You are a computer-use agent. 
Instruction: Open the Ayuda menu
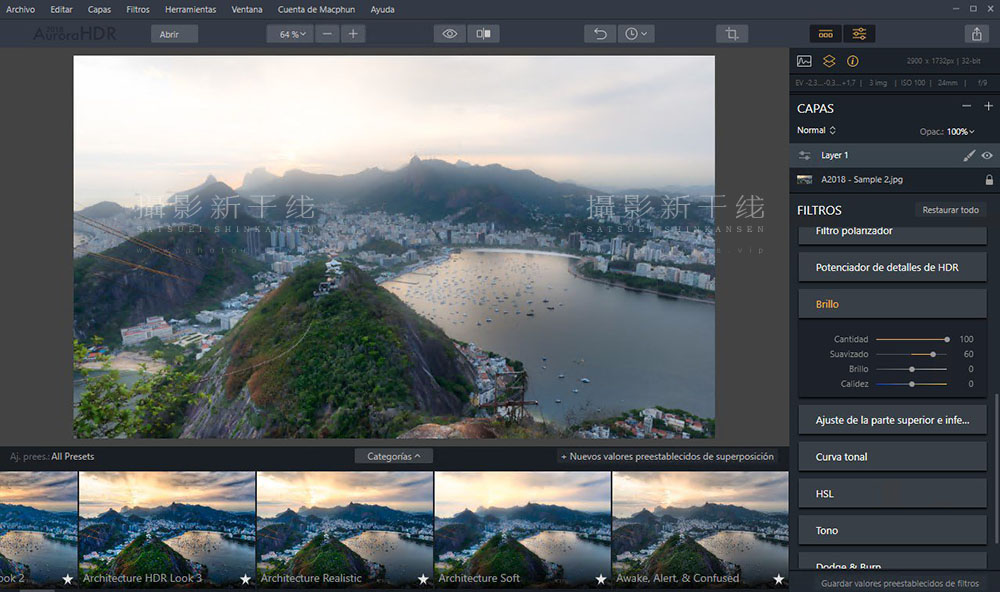pyautogui.click(x=382, y=10)
